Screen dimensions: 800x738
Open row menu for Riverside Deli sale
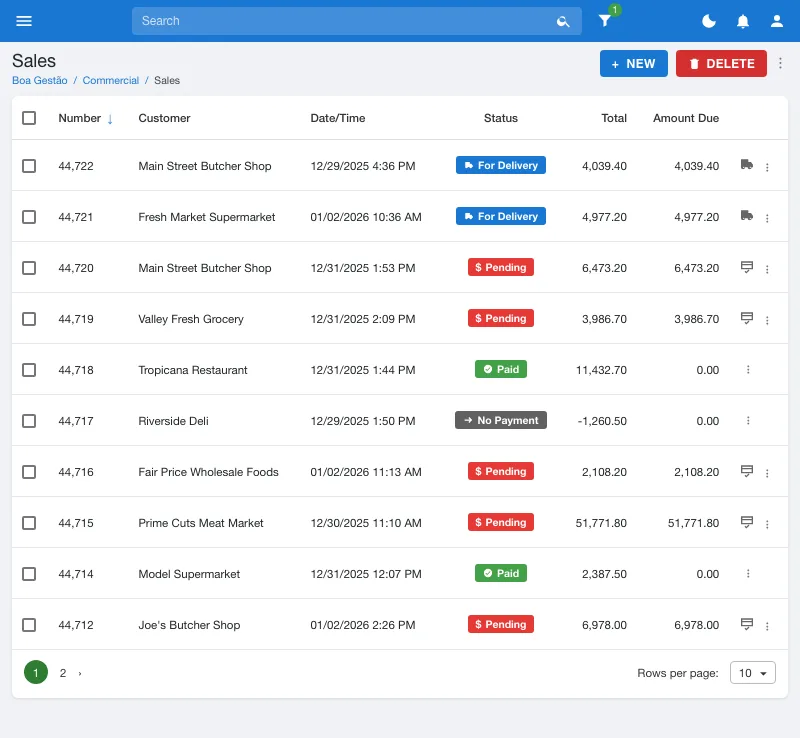748,421
